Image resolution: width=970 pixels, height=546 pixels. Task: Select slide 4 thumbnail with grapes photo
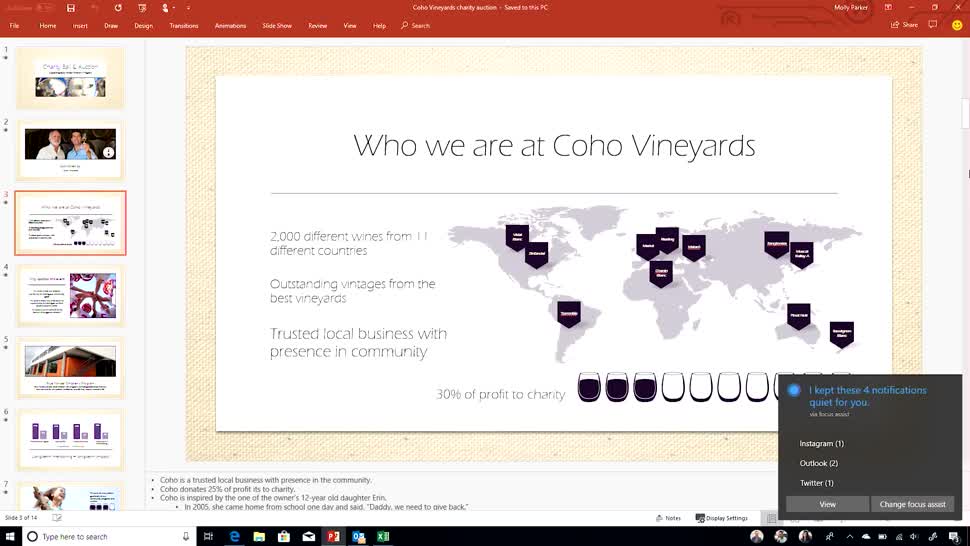pos(70,296)
